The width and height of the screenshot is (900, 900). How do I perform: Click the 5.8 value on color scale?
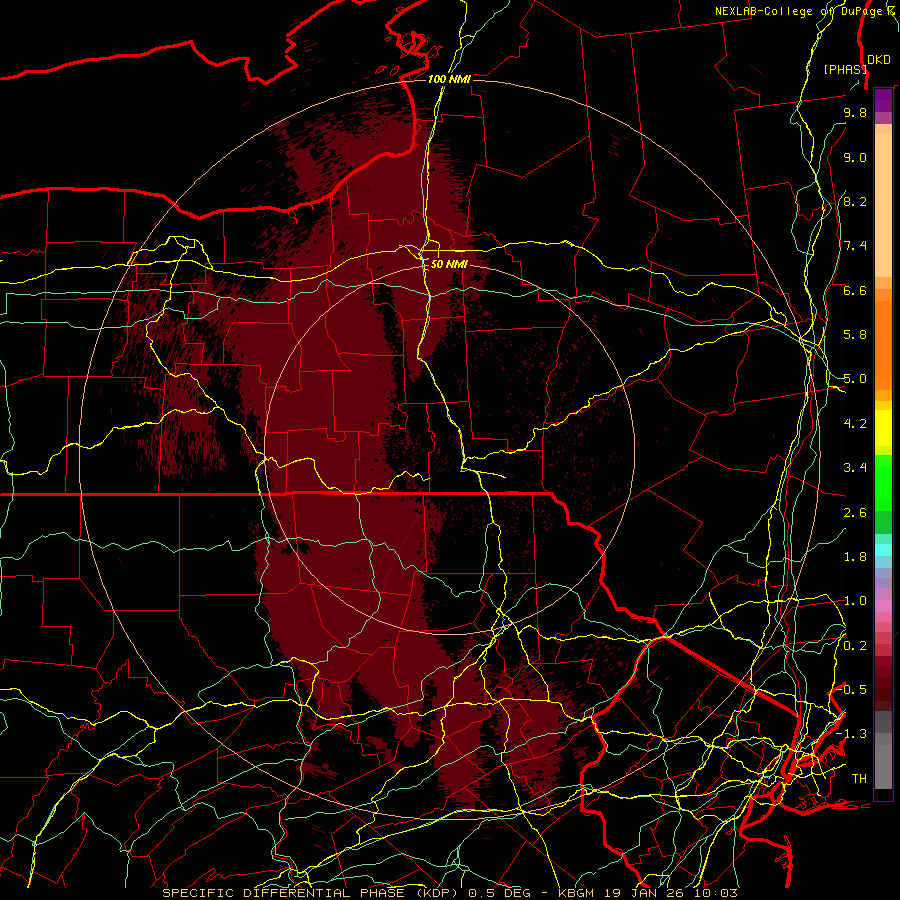[855, 335]
